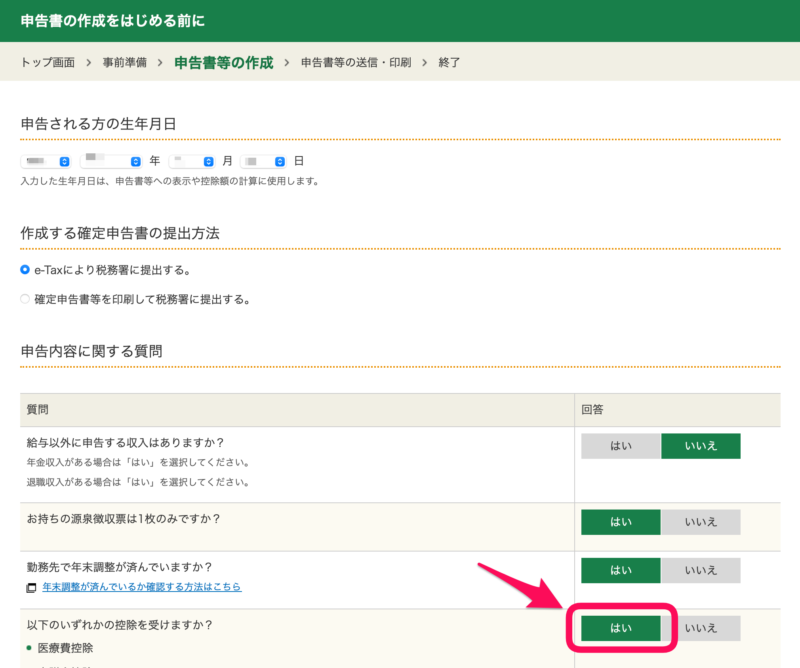Navigate to 事前準備 breadcrumb step

pos(125,62)
